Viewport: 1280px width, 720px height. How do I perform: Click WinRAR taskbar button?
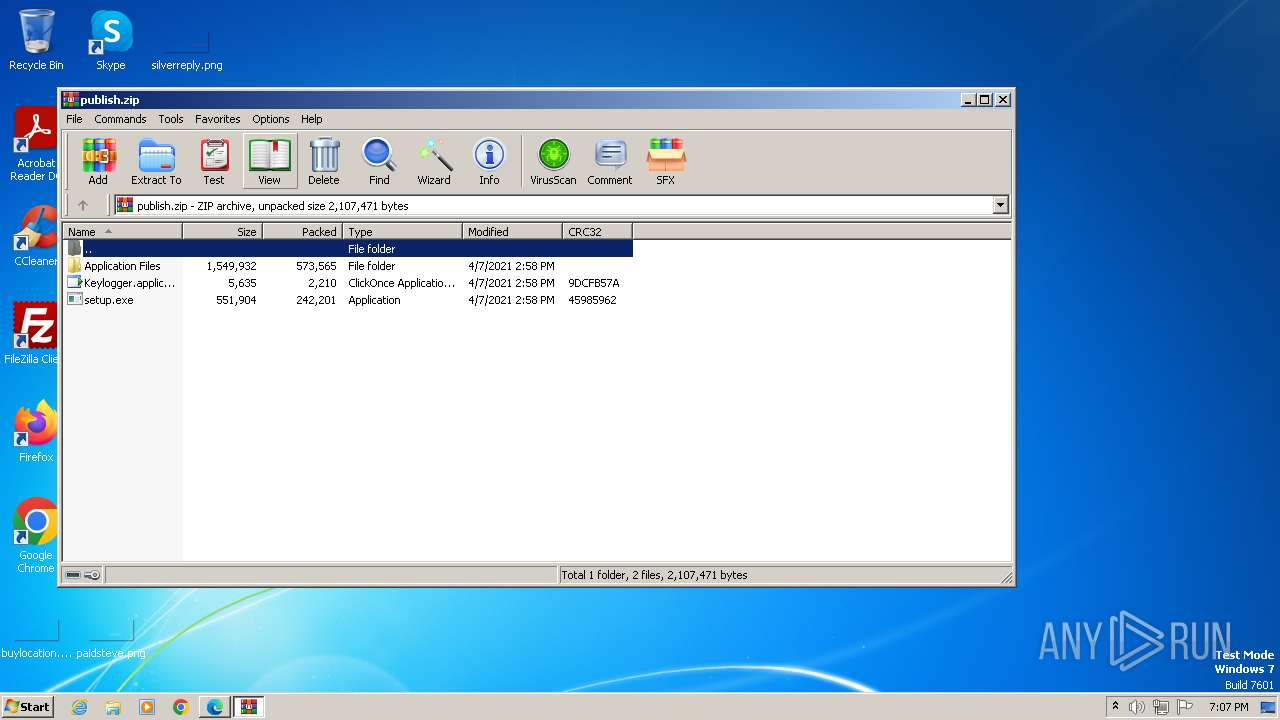coord(249,707)
